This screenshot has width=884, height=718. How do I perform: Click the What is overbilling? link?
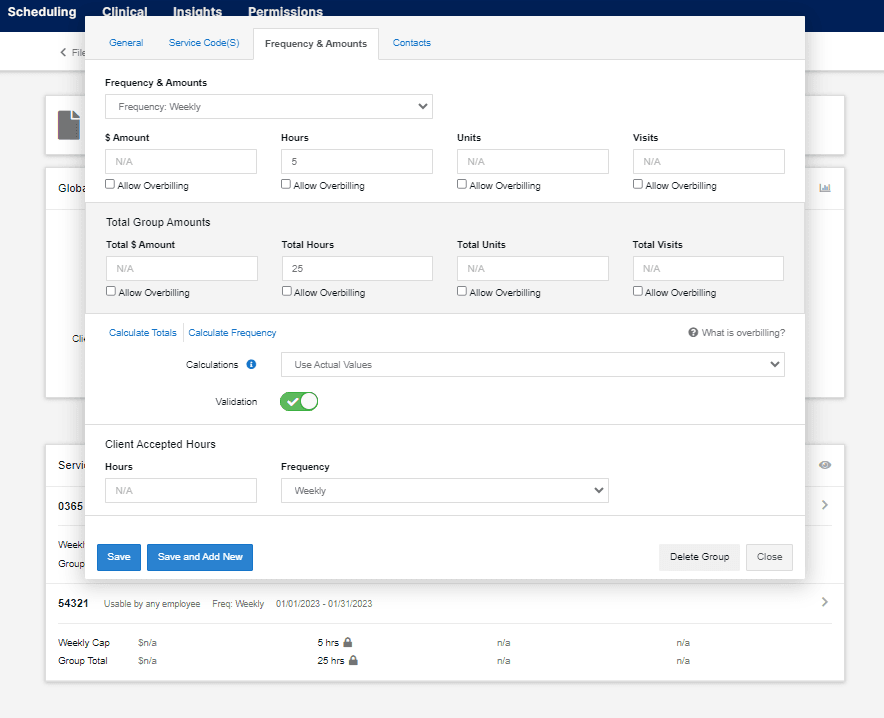743,333
